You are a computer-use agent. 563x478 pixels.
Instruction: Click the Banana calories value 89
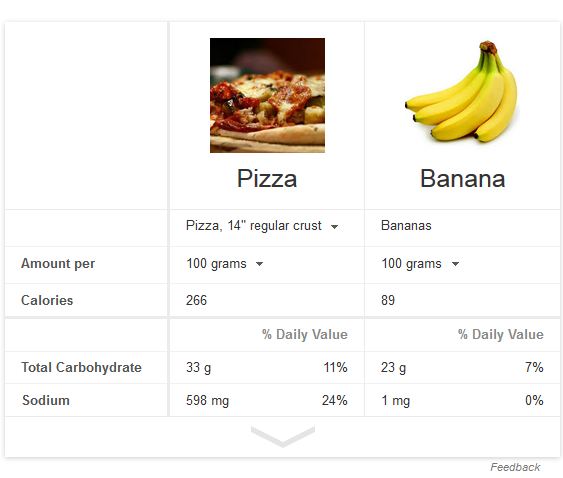tap(388, 300)
